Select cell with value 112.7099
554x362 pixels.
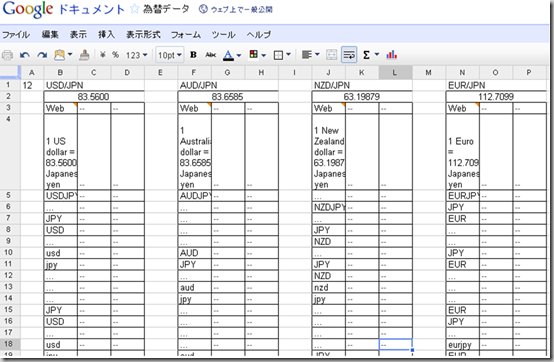point(496,97)
